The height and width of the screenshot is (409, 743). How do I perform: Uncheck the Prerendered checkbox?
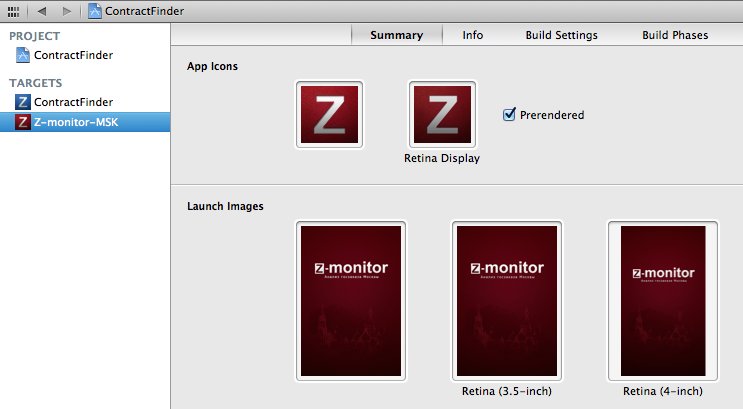point(509,114)
